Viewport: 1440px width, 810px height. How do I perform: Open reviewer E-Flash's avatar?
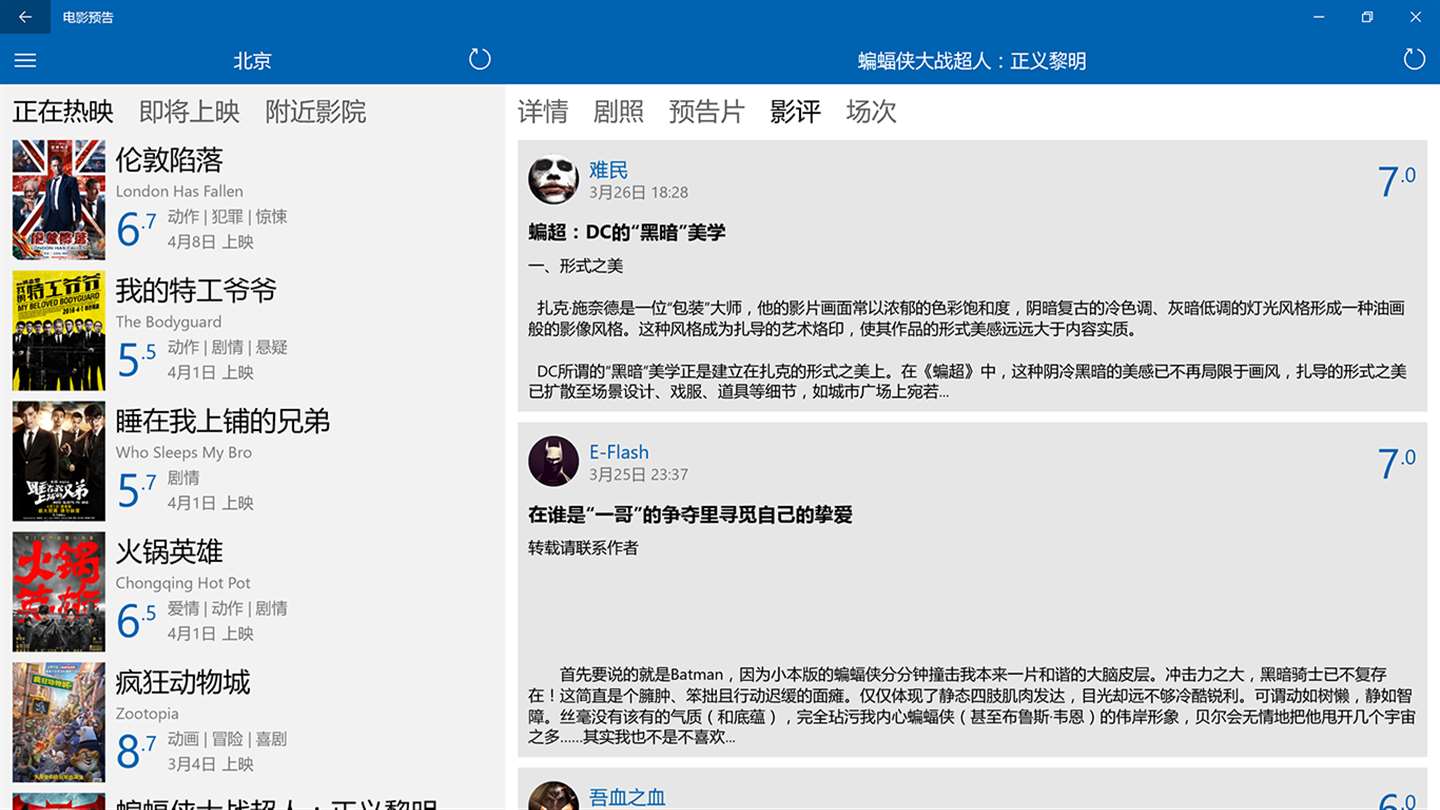click(x=553, y=461)
